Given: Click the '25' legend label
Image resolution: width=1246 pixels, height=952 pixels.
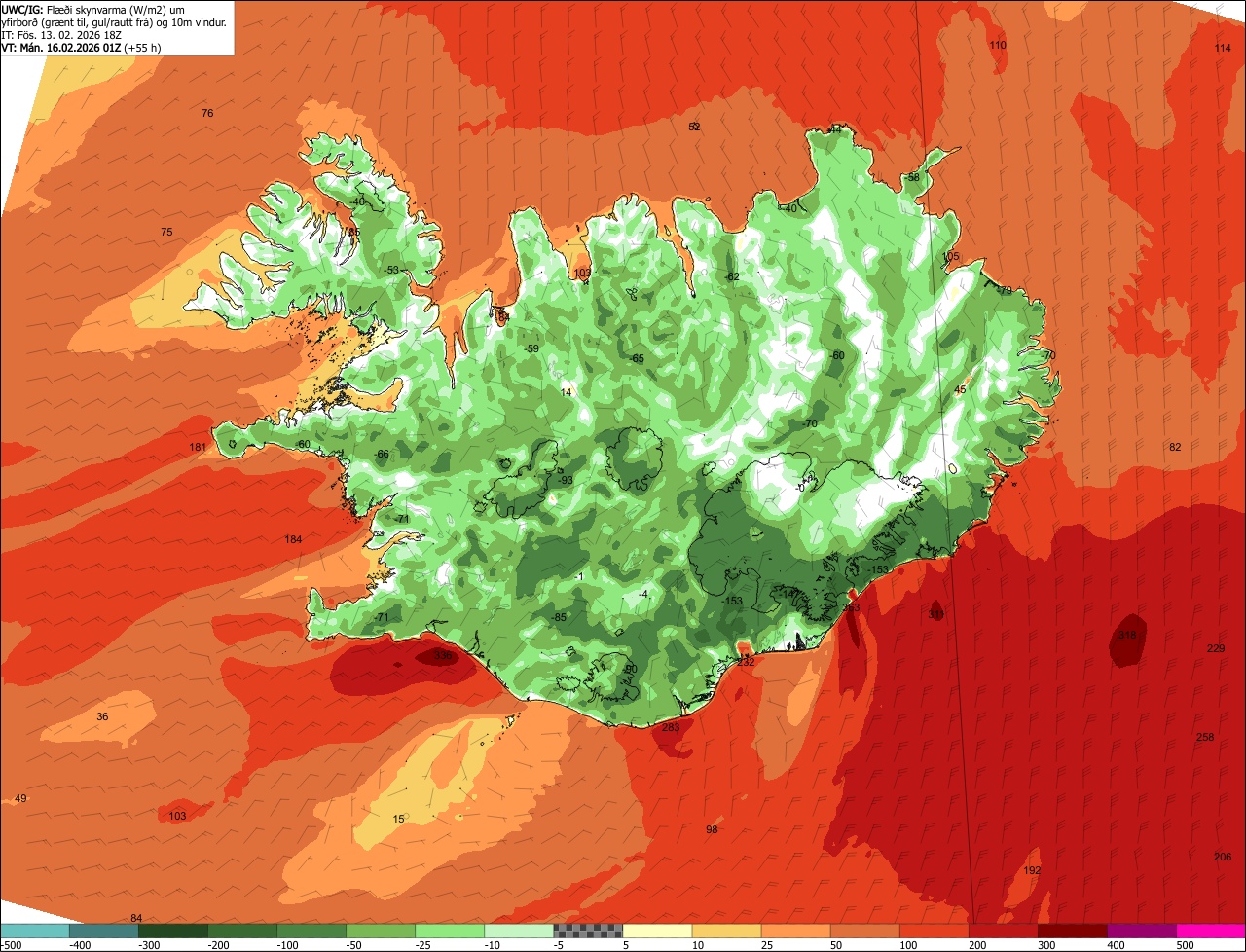Looking at the screenshot, I should [x=769, y=945].
